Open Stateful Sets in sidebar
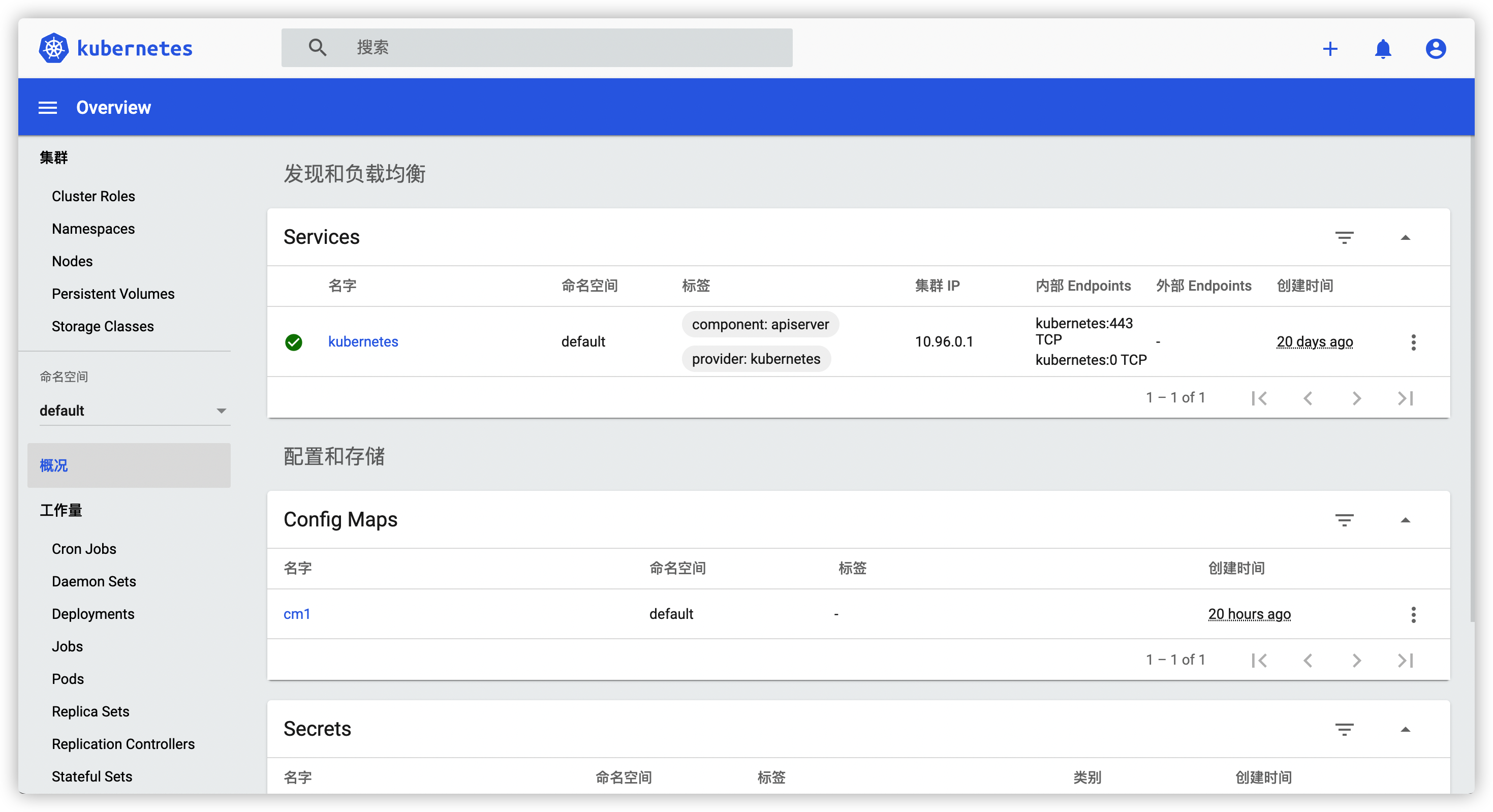Viewport: 1493px width, 812px height. (x=92, y=776)
